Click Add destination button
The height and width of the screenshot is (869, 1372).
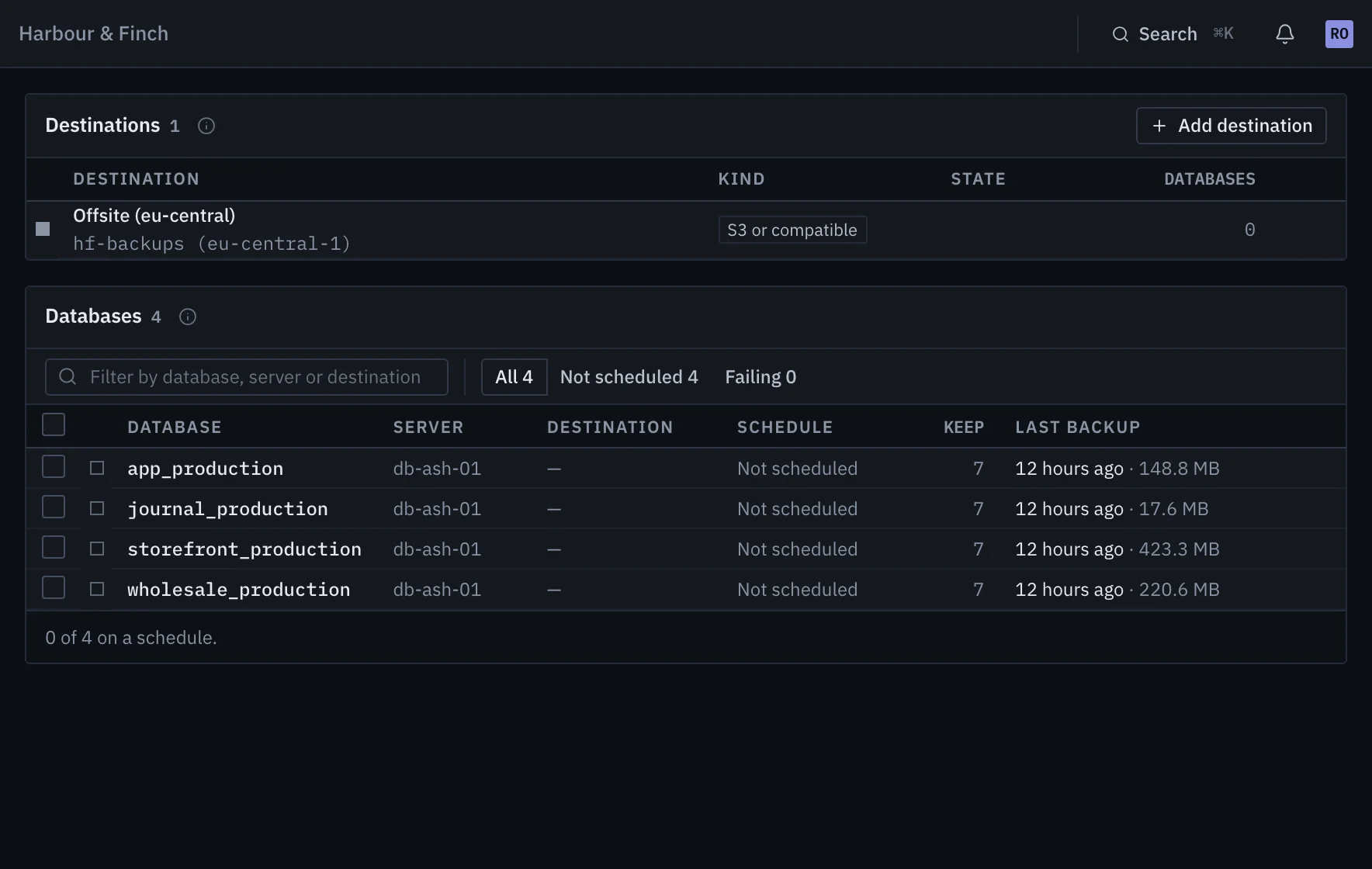coord(1231,126)
